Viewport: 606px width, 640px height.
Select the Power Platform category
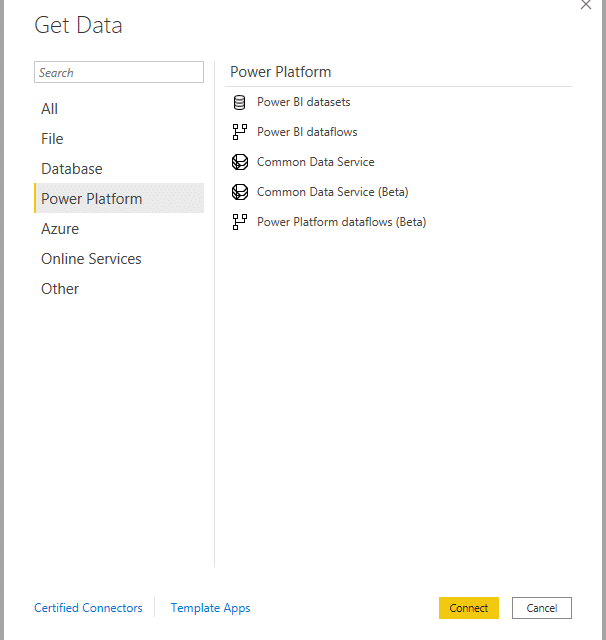coord(92,199)
